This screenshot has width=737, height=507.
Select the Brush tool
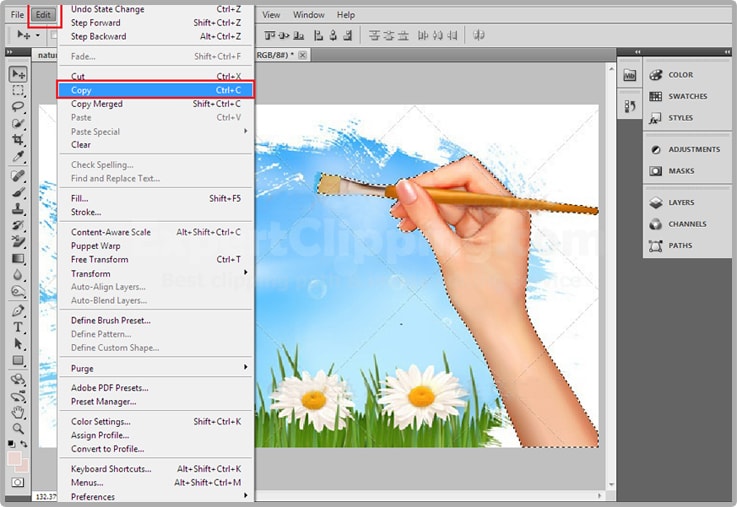click(x=18, y=192)
